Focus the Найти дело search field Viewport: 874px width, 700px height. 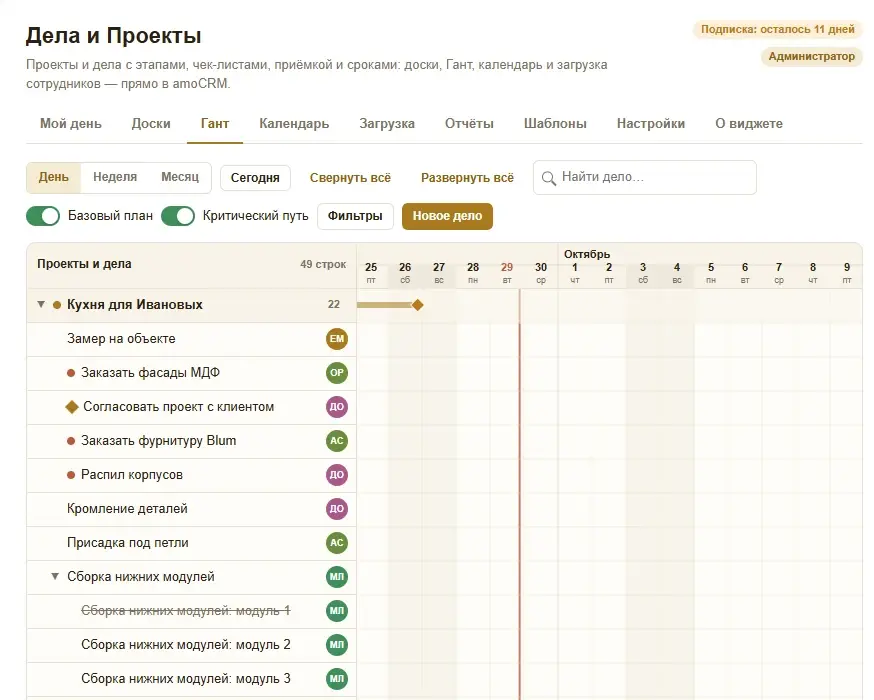coord(645,178)
